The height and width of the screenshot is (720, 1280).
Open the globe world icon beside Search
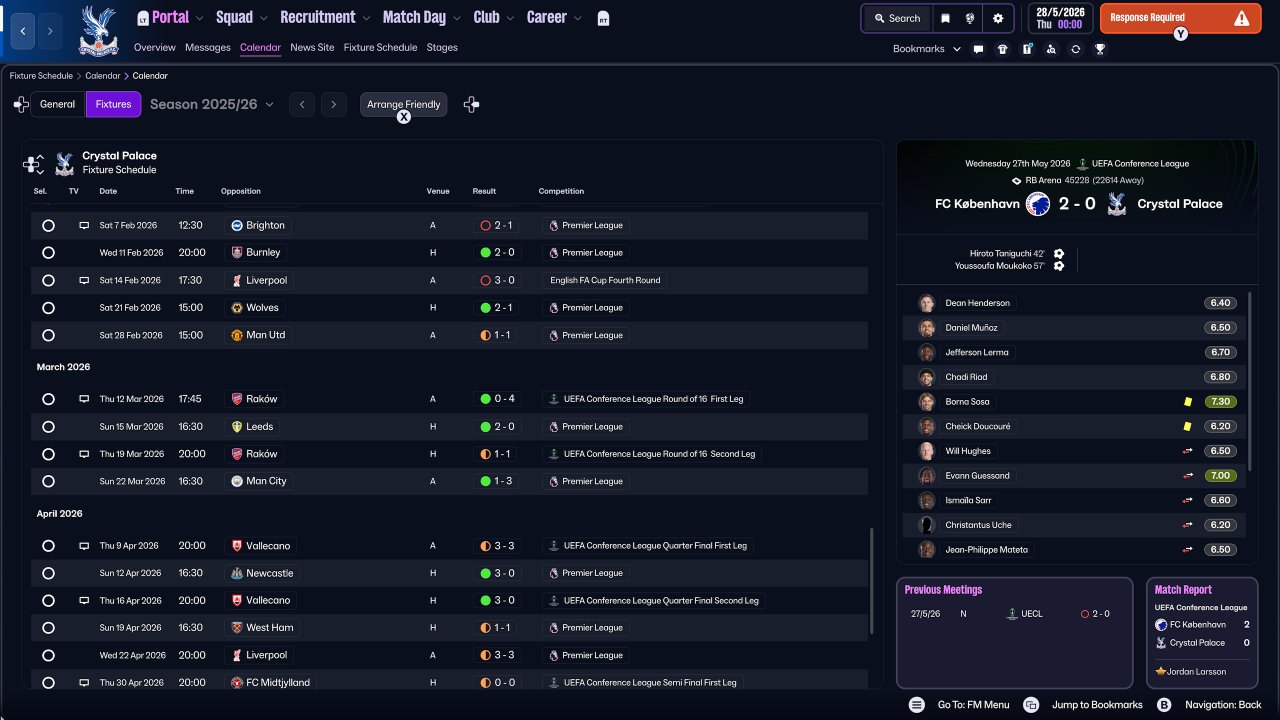(971, 18)
